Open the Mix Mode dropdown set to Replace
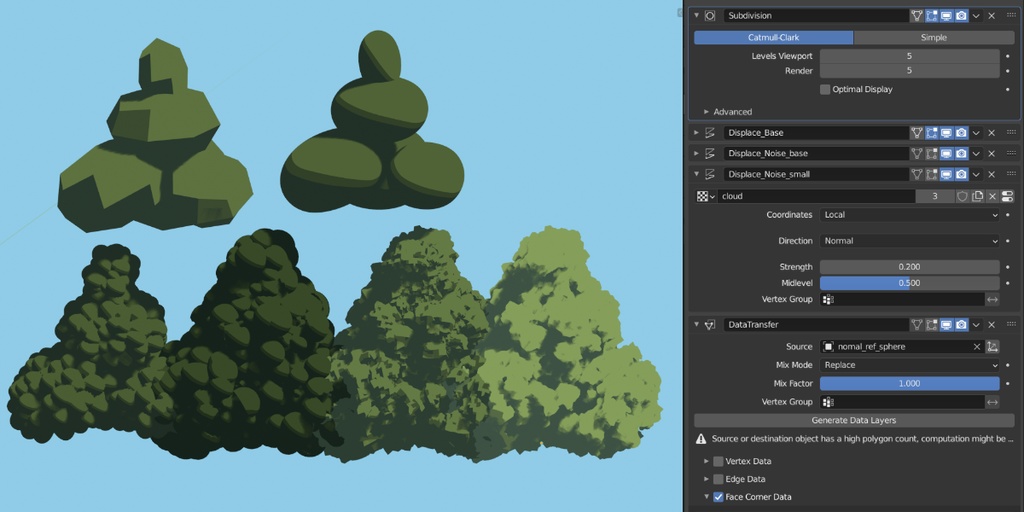Image resolution: width=1024 pixels, height=512 pixels. pos(909,365)
